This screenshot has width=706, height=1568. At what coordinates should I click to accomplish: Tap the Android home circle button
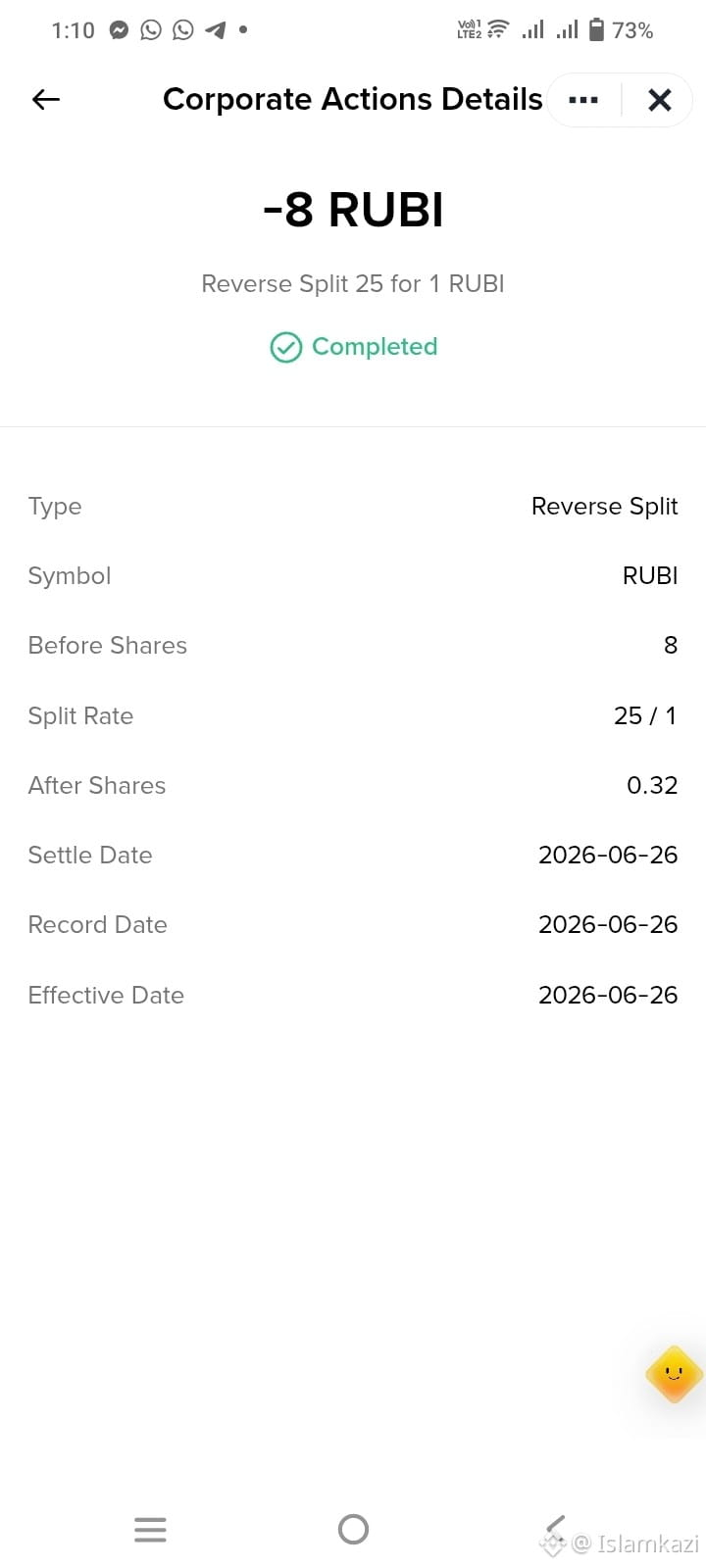click(353, 1529)
